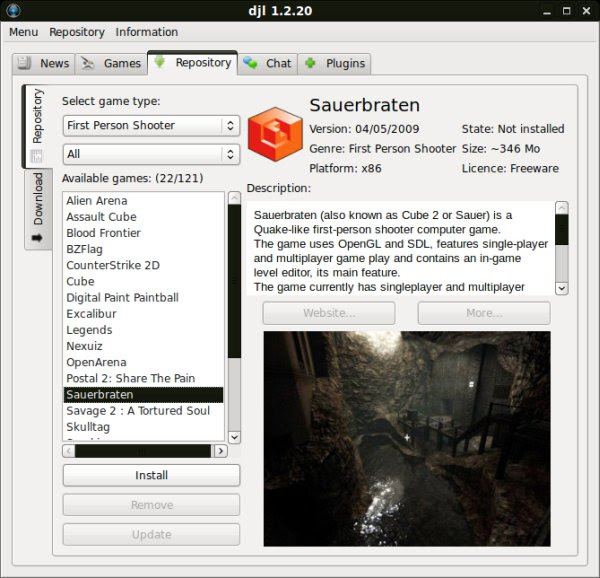Screen dimensions: 600x578
Task: Open the Repository menu
Action: pos(77,32)
